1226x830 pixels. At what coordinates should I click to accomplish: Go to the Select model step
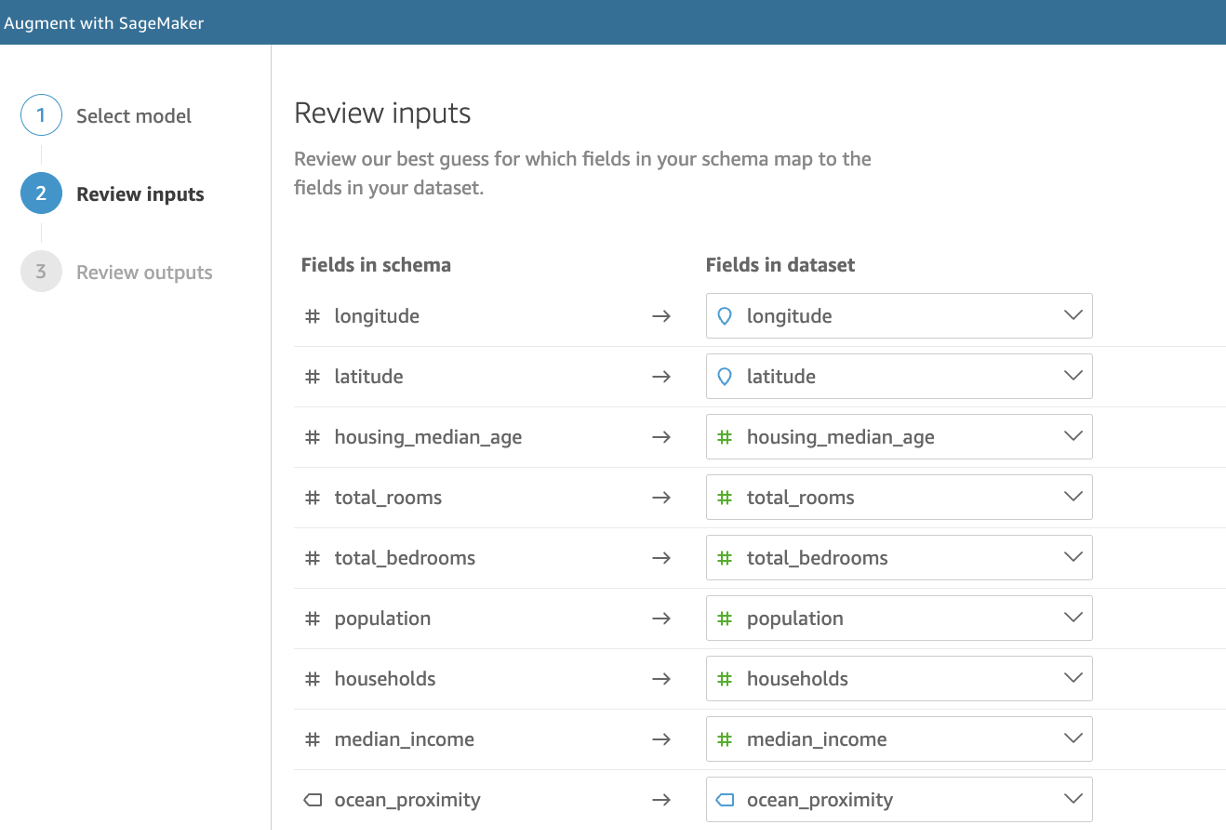pyautogui.click(x=134, y=116)
